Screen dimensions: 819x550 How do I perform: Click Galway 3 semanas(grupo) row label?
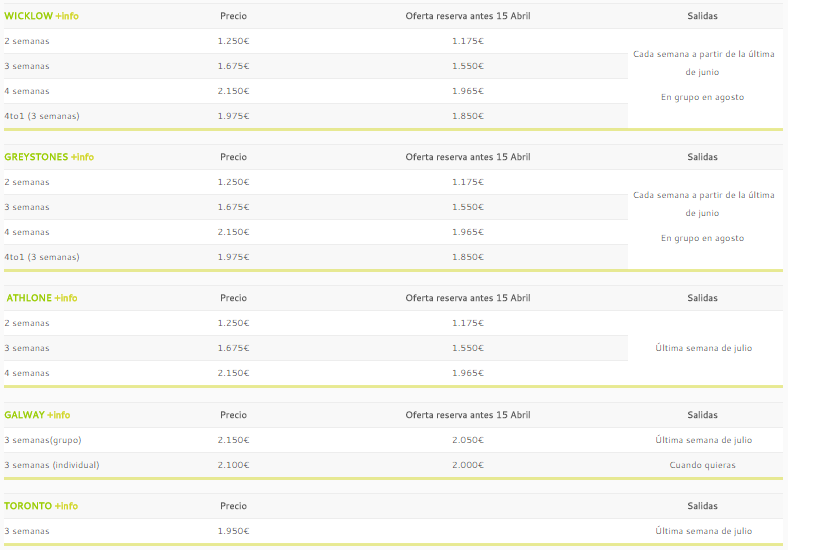43,440
